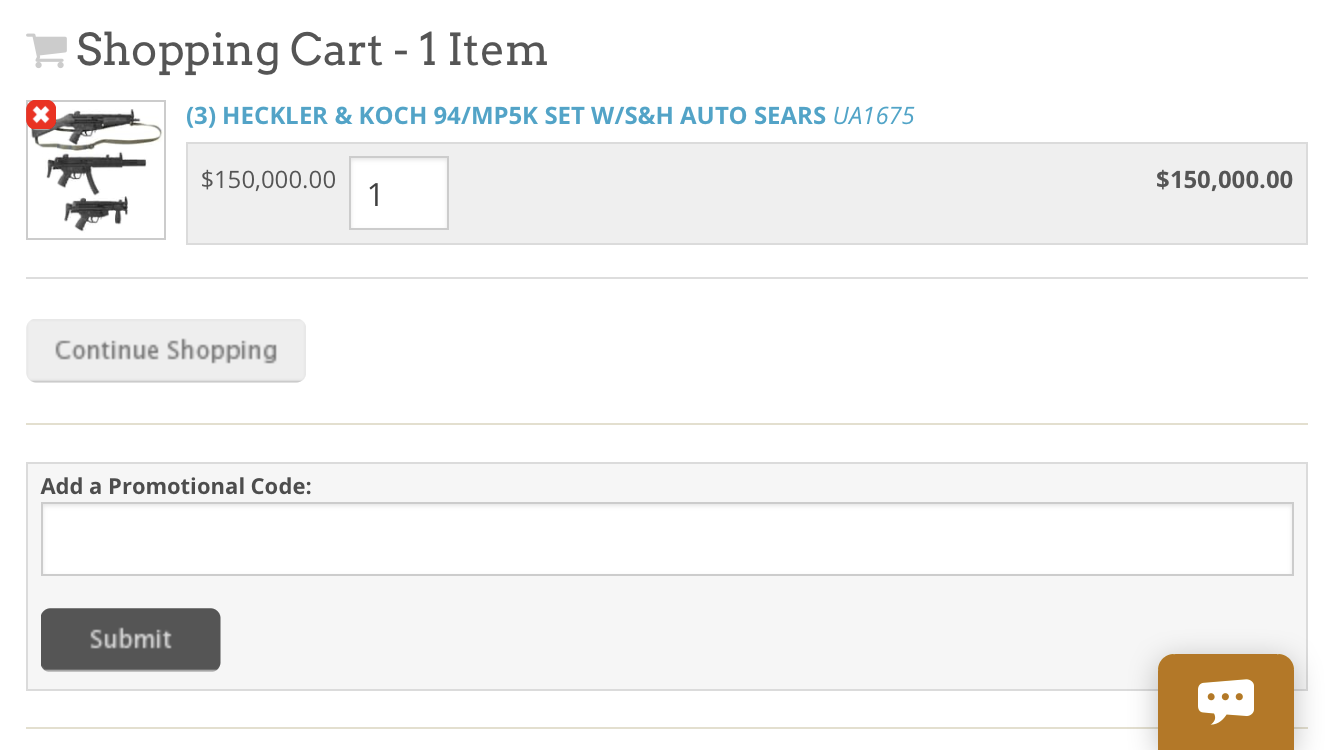This screenshot has width=1334, height=750.
Task: Click the UA1675 item code text
Action: (x=874, y=116)
